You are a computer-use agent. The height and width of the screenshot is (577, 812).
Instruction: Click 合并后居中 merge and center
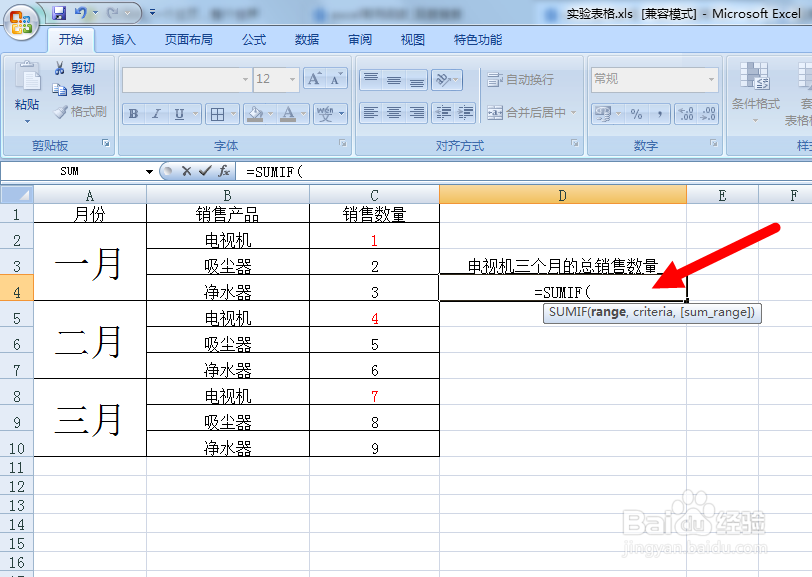point(526,112)
